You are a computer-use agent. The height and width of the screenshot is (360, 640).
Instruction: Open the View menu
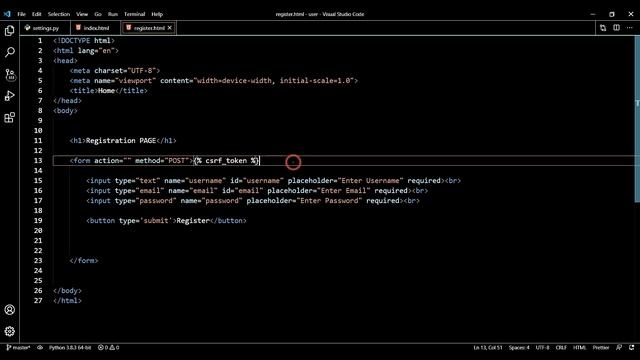(82, 14)
